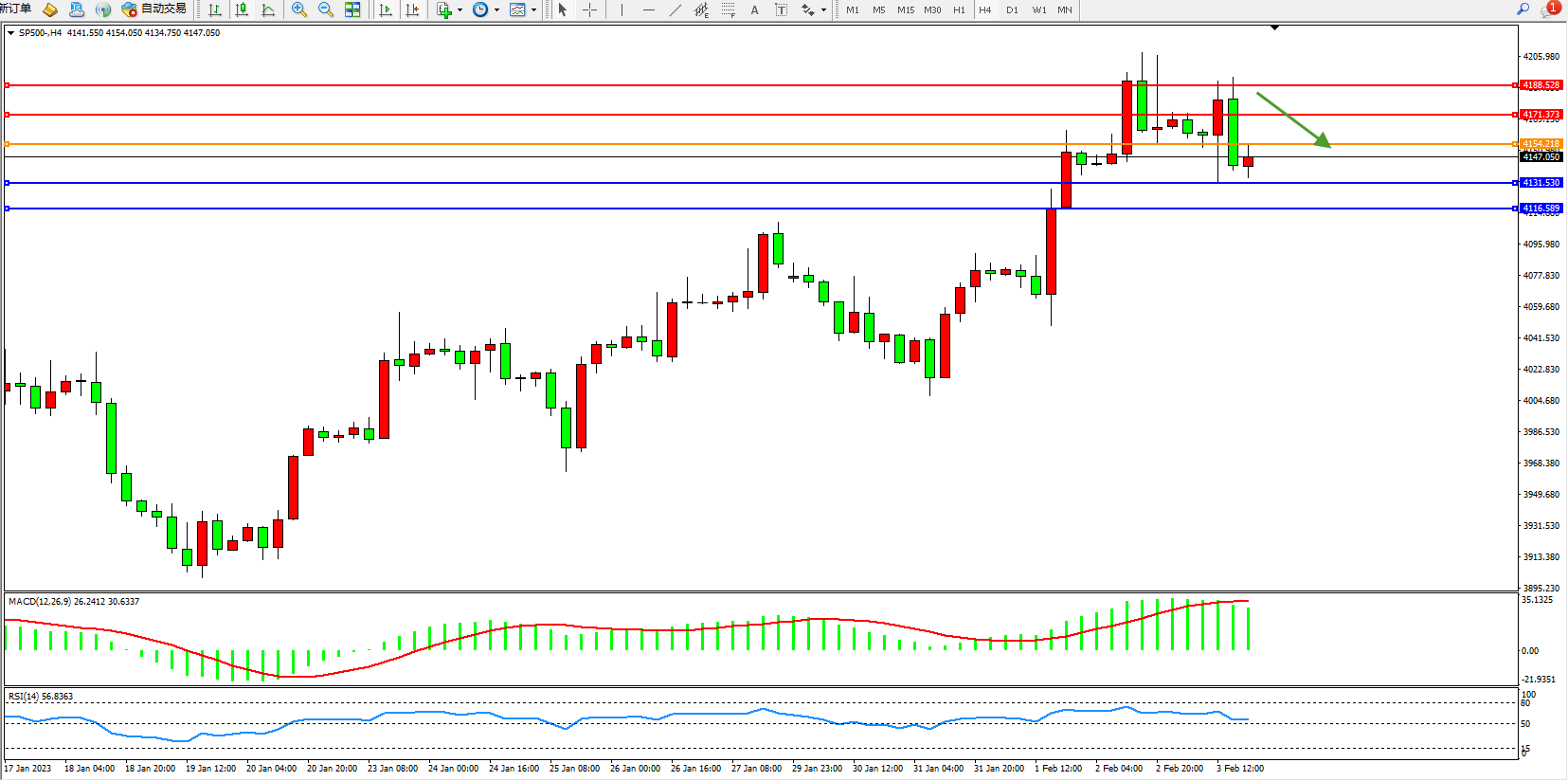Expand the periodicity clock dropdown arrow
Image resolution: width=1568 pixels, height=781 pixels.
496,10
